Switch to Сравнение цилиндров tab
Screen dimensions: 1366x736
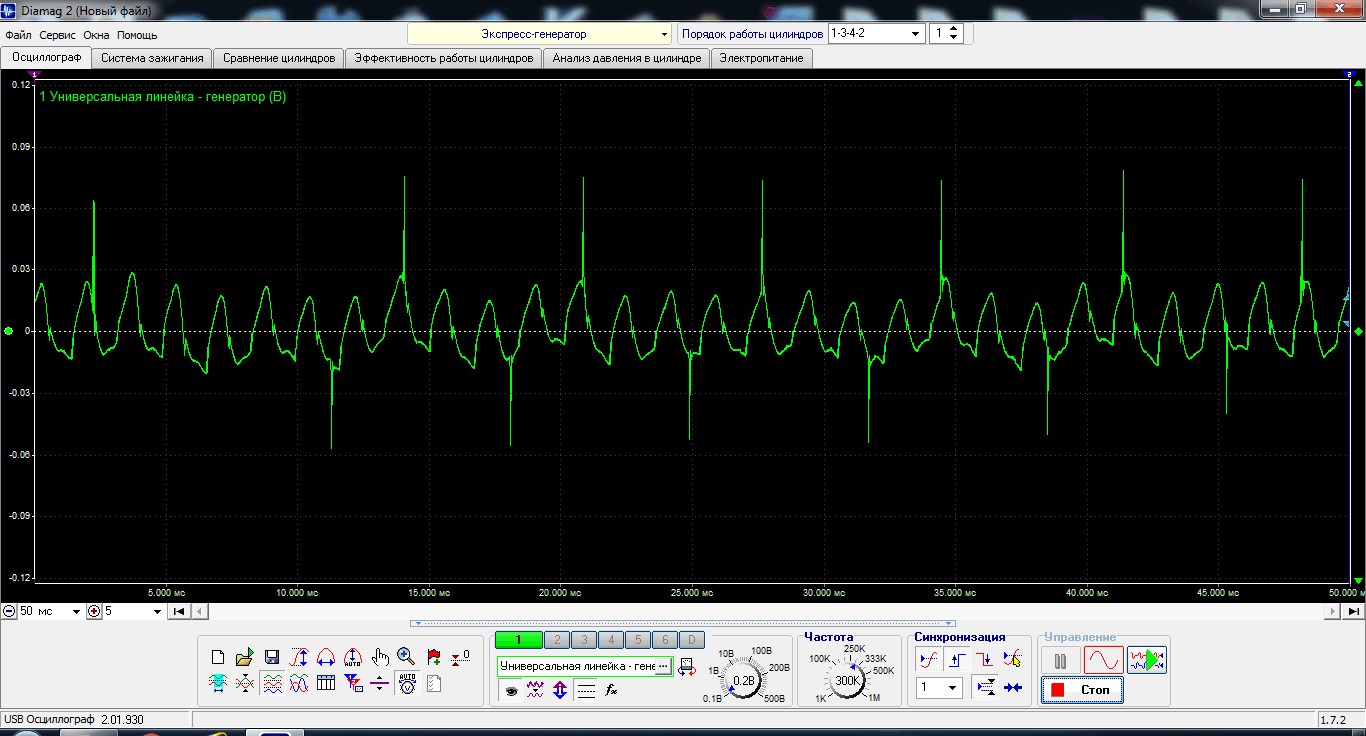279,58
